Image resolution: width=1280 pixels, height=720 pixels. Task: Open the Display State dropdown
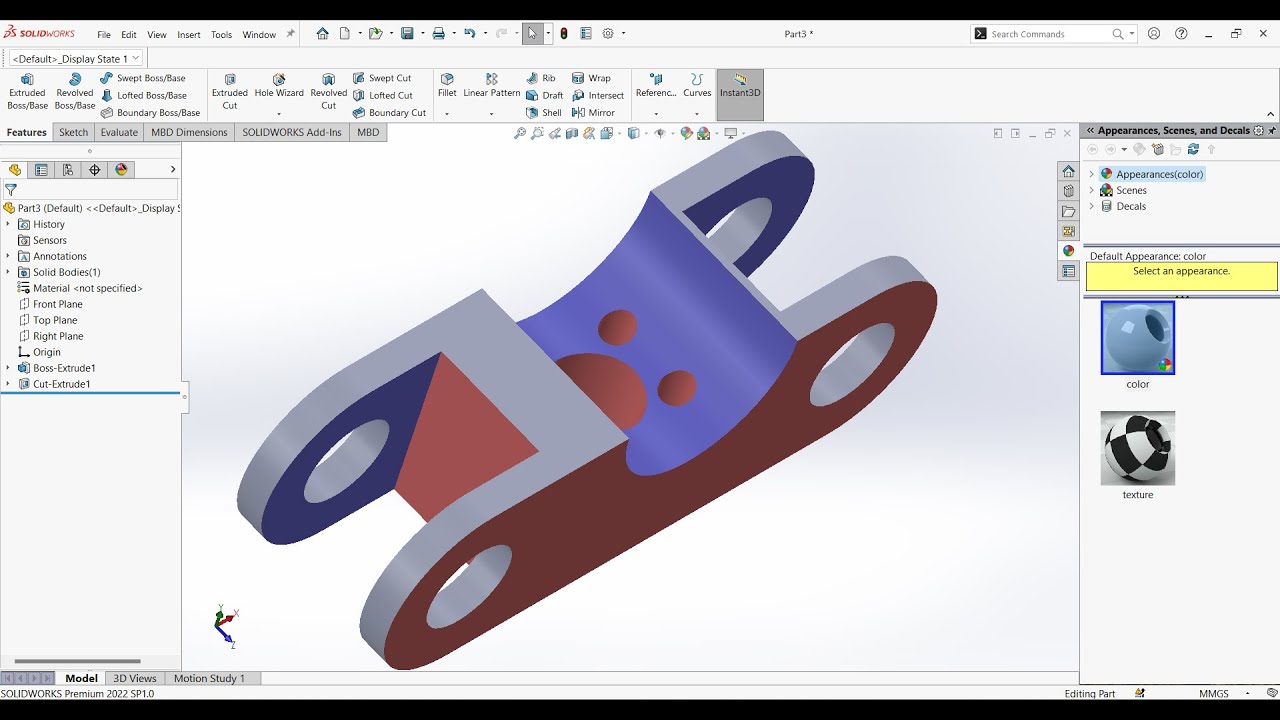76,58
